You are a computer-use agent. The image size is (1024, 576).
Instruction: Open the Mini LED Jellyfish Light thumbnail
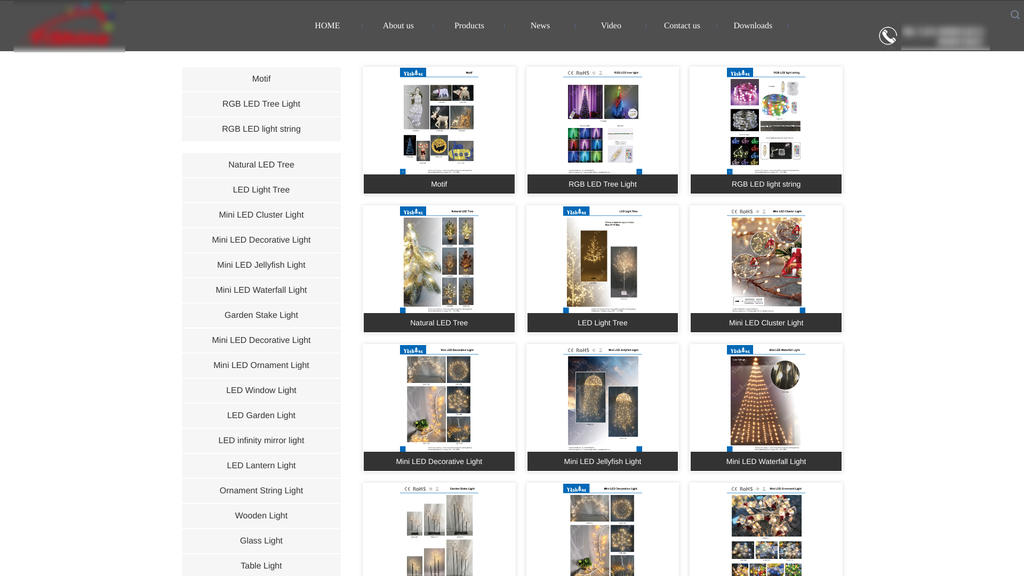(x=602, y=398)
